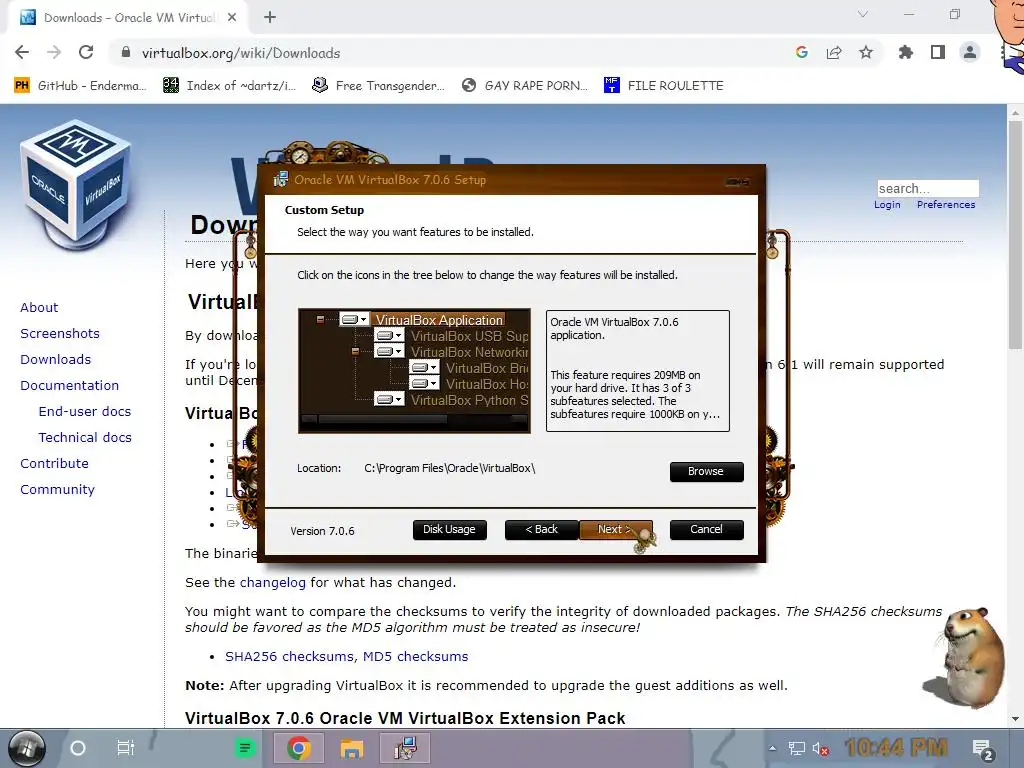The image size is (1024, 768).
Task: Cancel the VirtualBox setup
Action: pos(706,530)
